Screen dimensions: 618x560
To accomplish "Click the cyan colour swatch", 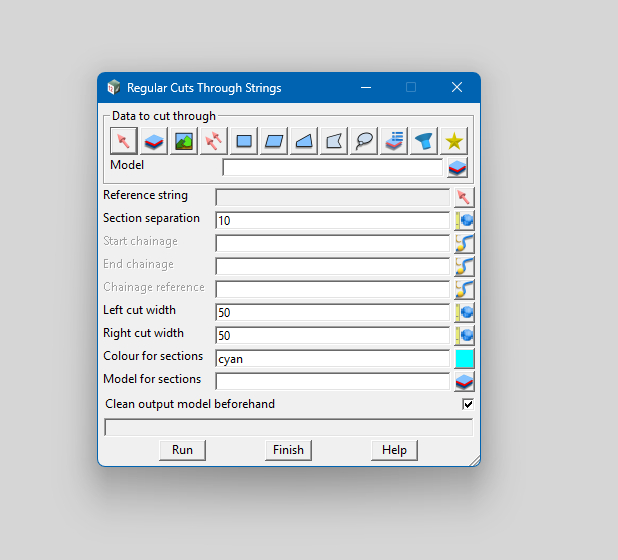I will pos(464,358).
